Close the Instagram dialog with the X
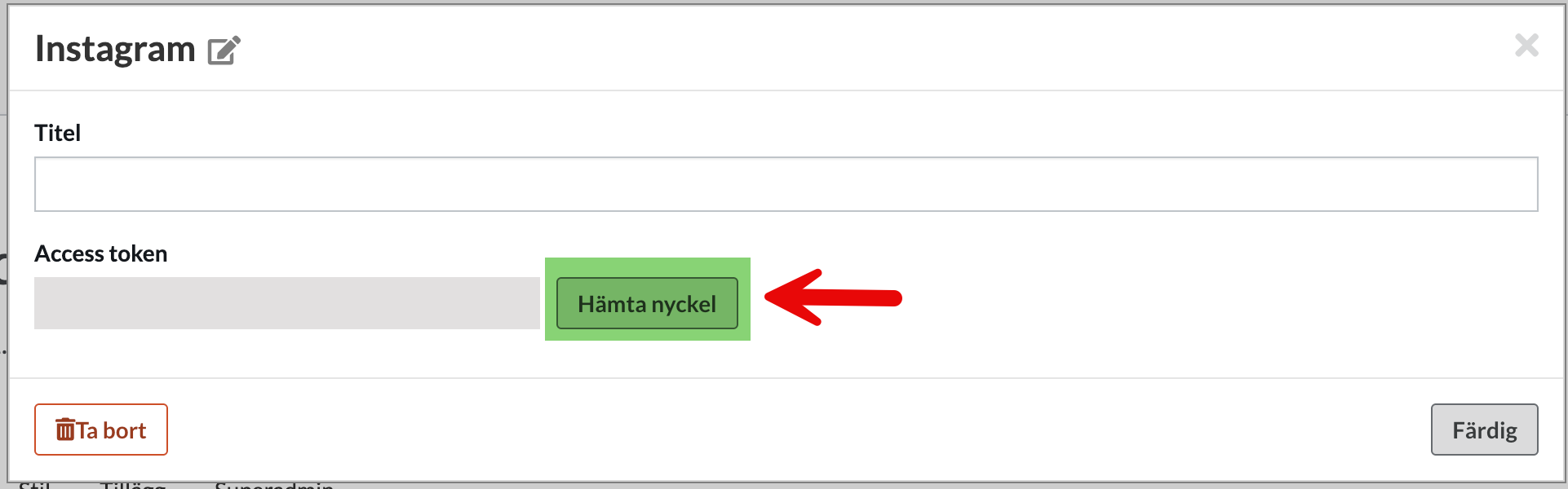The height and width of the screenshot is (489, 1568). [1526, 45]
